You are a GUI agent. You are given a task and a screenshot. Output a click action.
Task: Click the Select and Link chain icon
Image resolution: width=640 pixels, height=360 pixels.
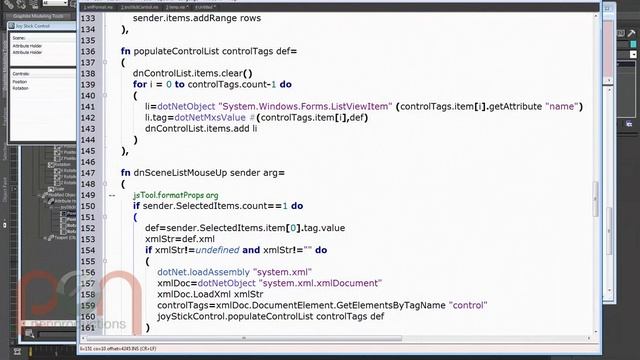click(x=9, y=4)
